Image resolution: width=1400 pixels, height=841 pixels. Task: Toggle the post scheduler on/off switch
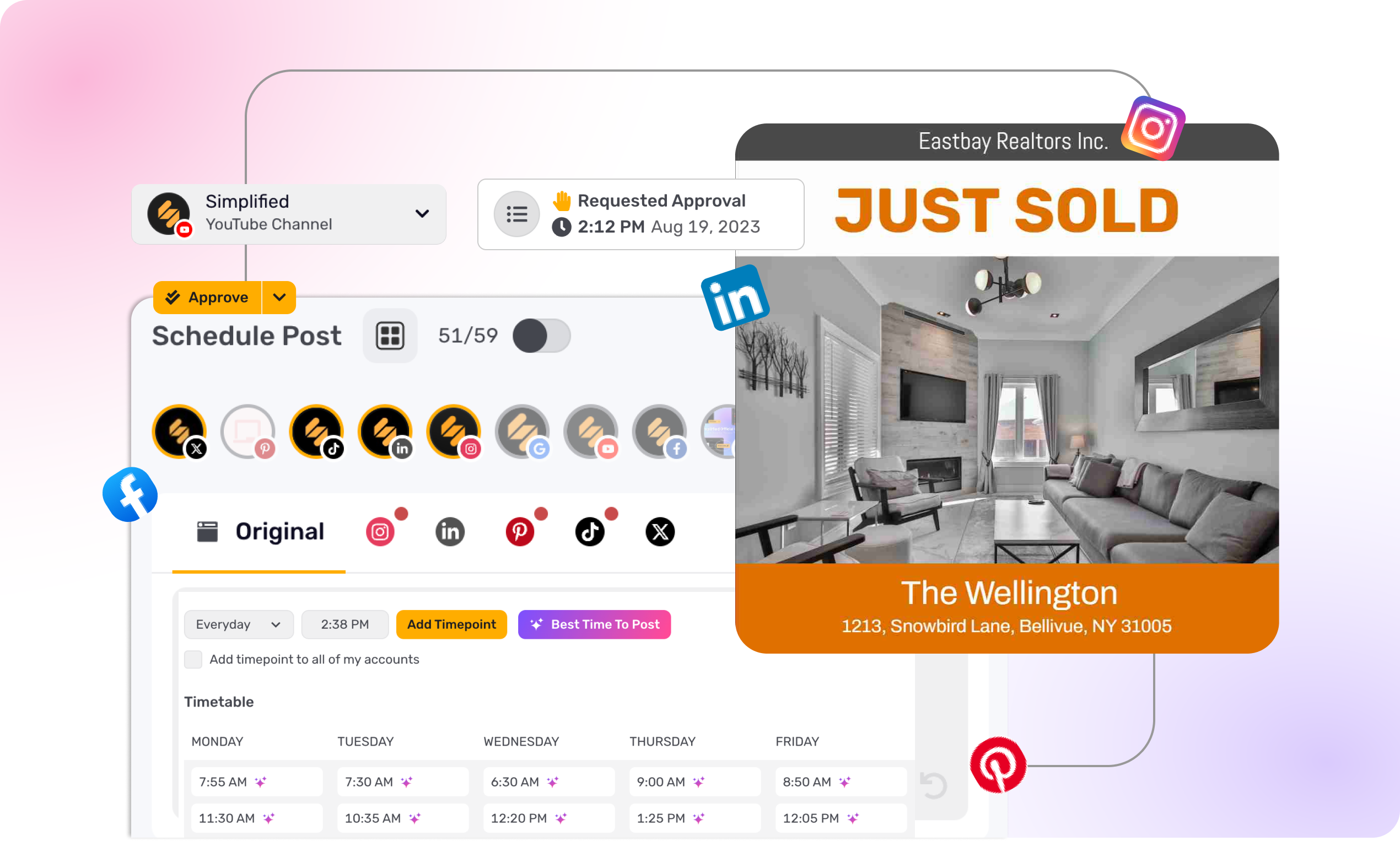point(541,335)
